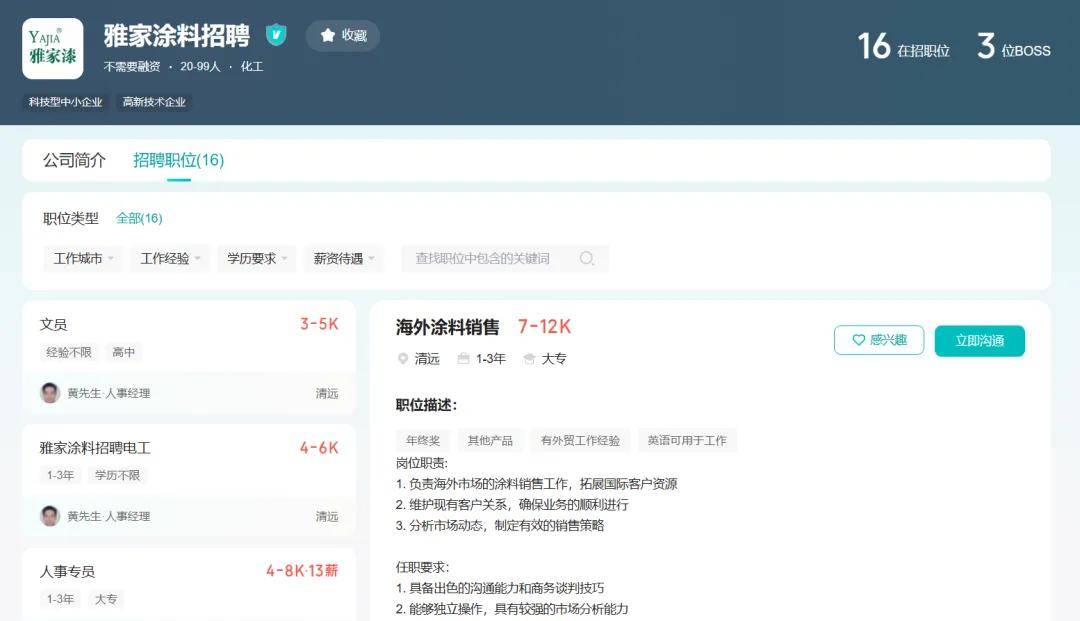Toggle 感兴趣 for the overseas sales job
The height and width of the screenshot is (621, 1080).
tap(878, 340)
